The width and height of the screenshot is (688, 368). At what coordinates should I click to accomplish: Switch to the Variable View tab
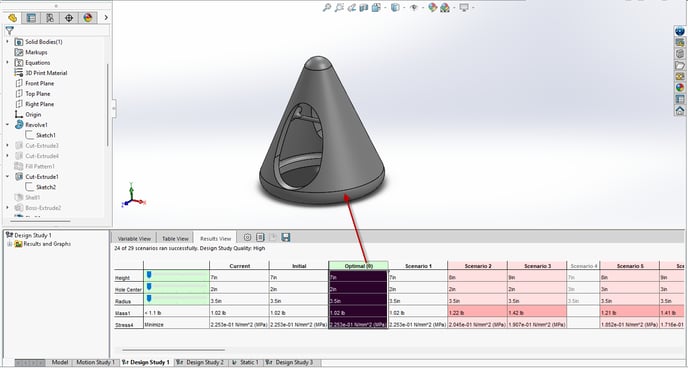[134, 239]
